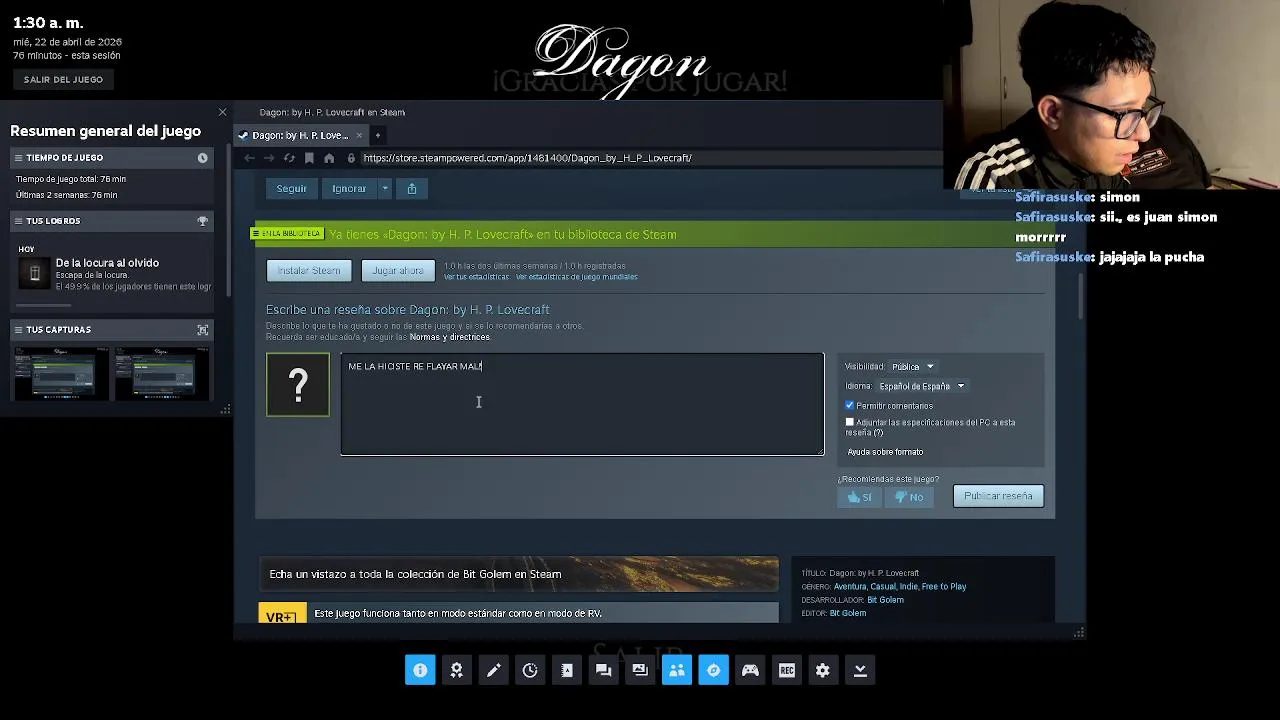Click the De la locura al olvido achievement
Image resolution: width=1280 pixels, height=720 pixels.
[x=113, y=274]
